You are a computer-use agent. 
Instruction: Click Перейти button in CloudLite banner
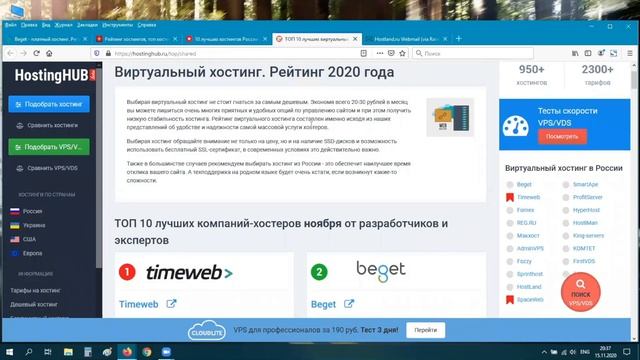pyautogui.click(x=425, y=330)
